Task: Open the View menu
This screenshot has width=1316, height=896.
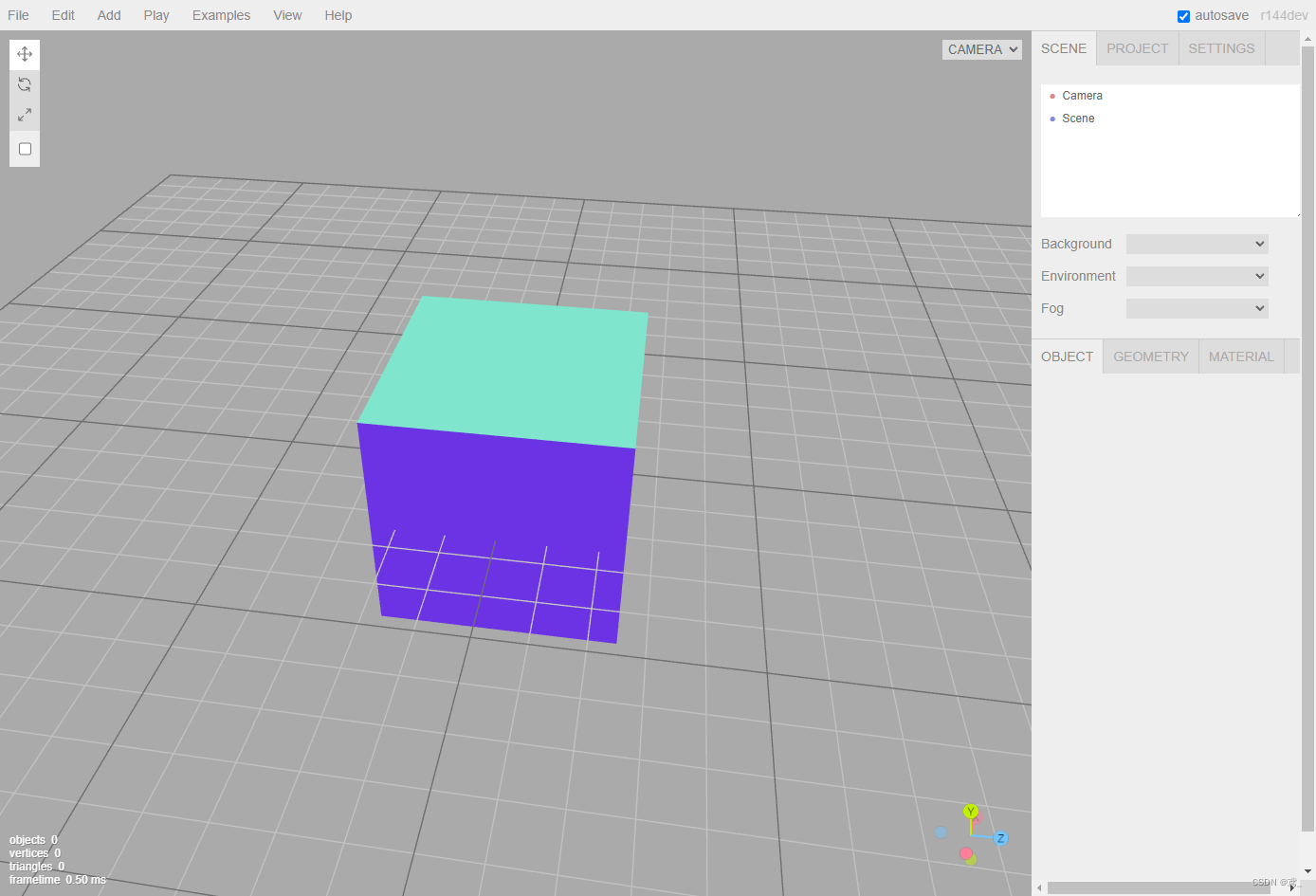Action: tap(287, 15)
